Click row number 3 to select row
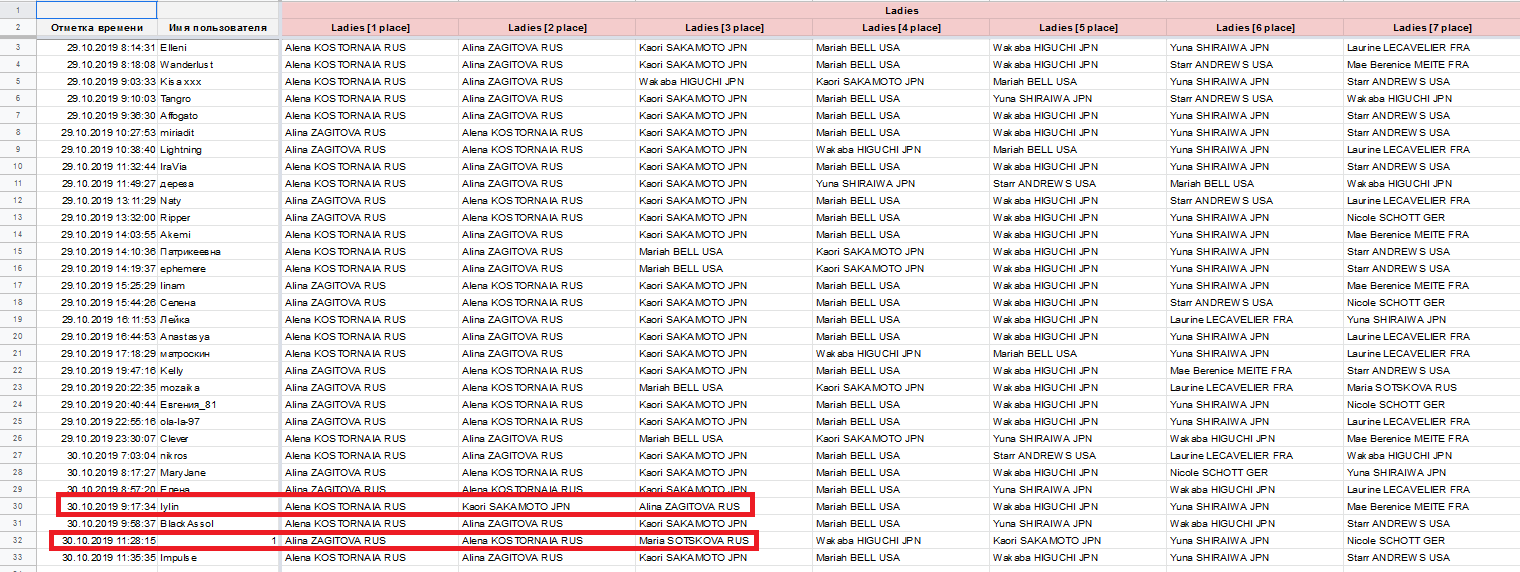Viewport: 1520px width, 572px height. tap(17, 47)
